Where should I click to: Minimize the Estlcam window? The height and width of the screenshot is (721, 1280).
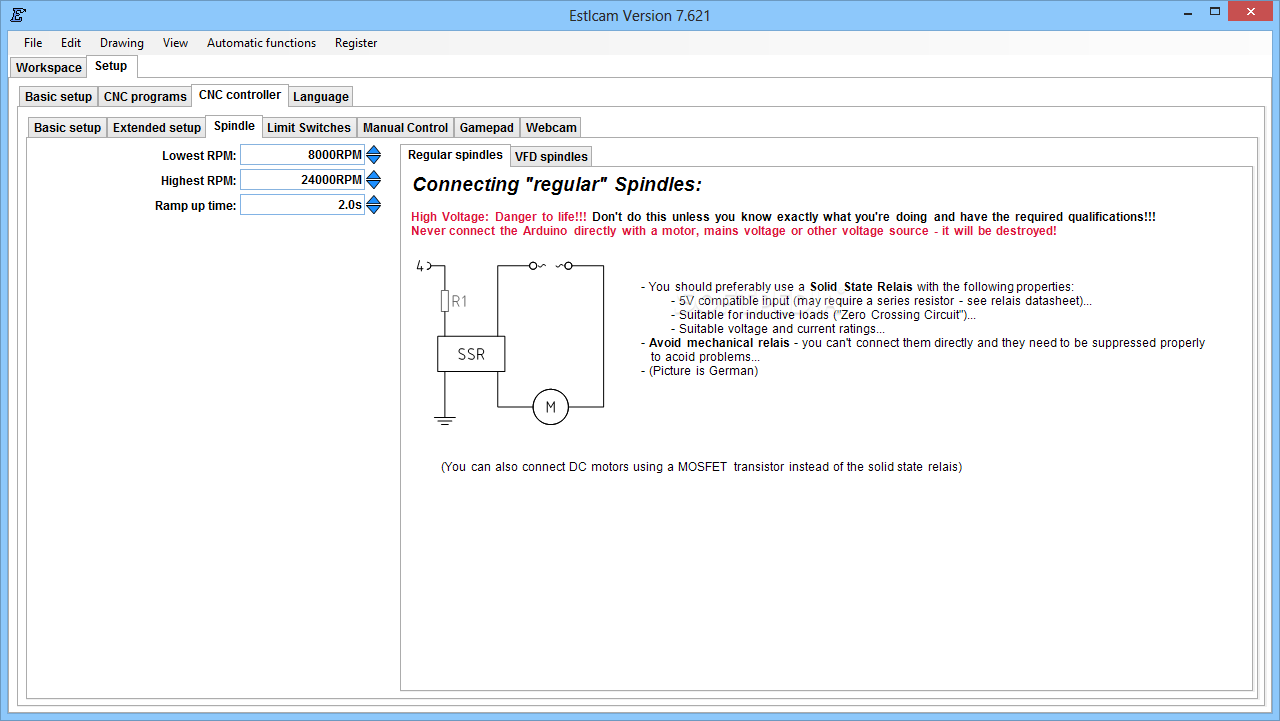(1187, 13)
